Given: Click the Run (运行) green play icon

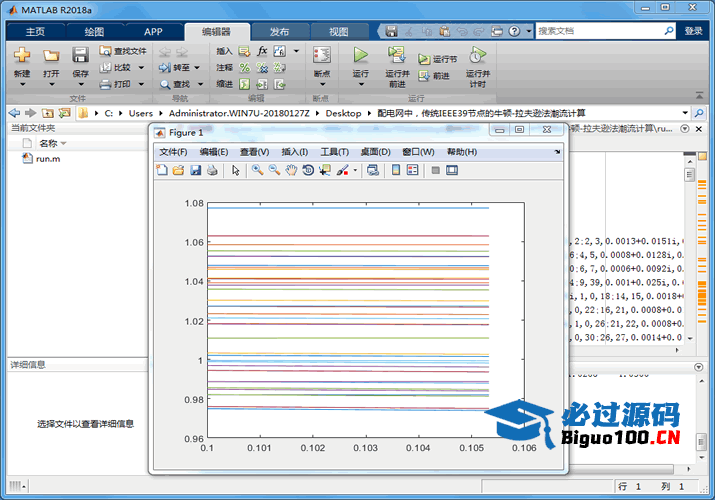Looking at the screenshot, I should 361,55.
